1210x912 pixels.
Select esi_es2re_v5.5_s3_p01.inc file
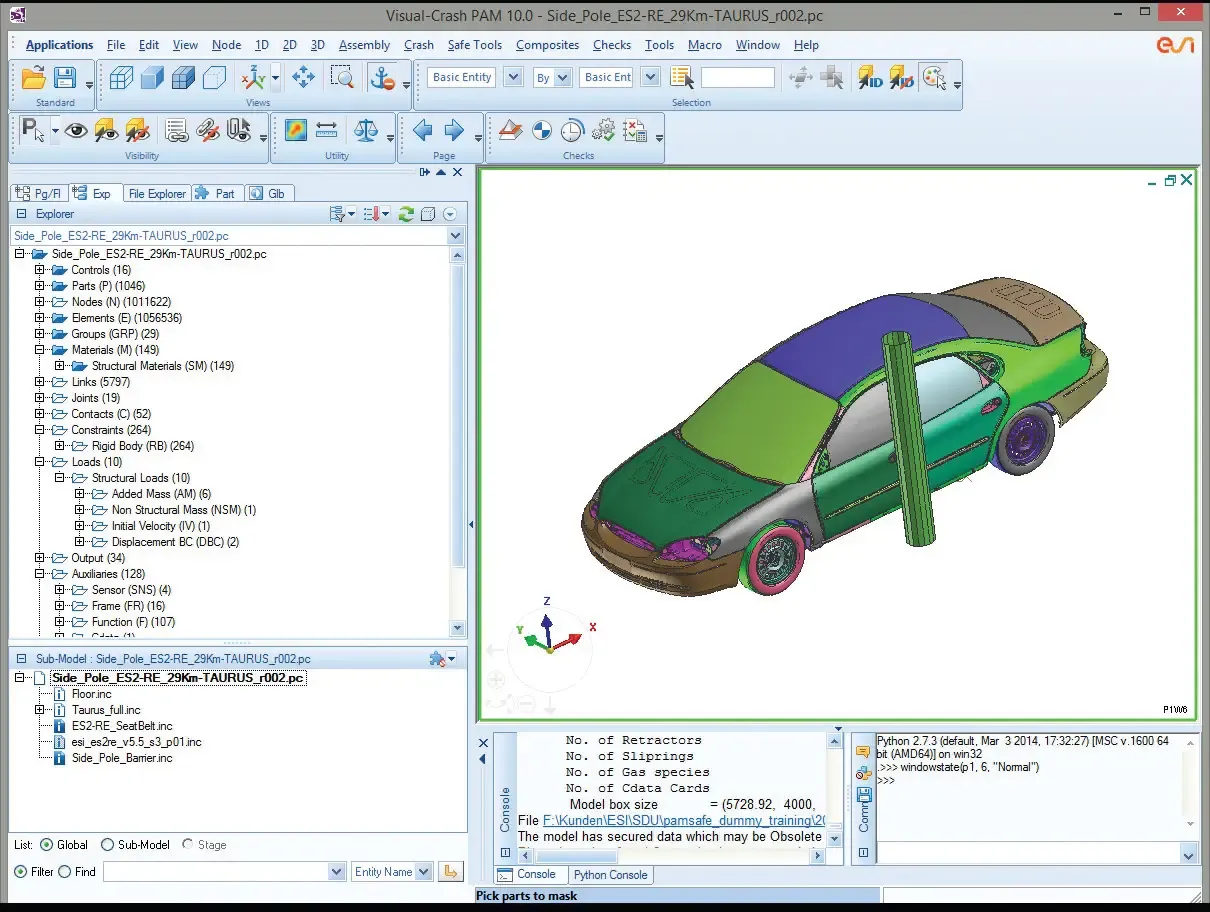[137, 742]
